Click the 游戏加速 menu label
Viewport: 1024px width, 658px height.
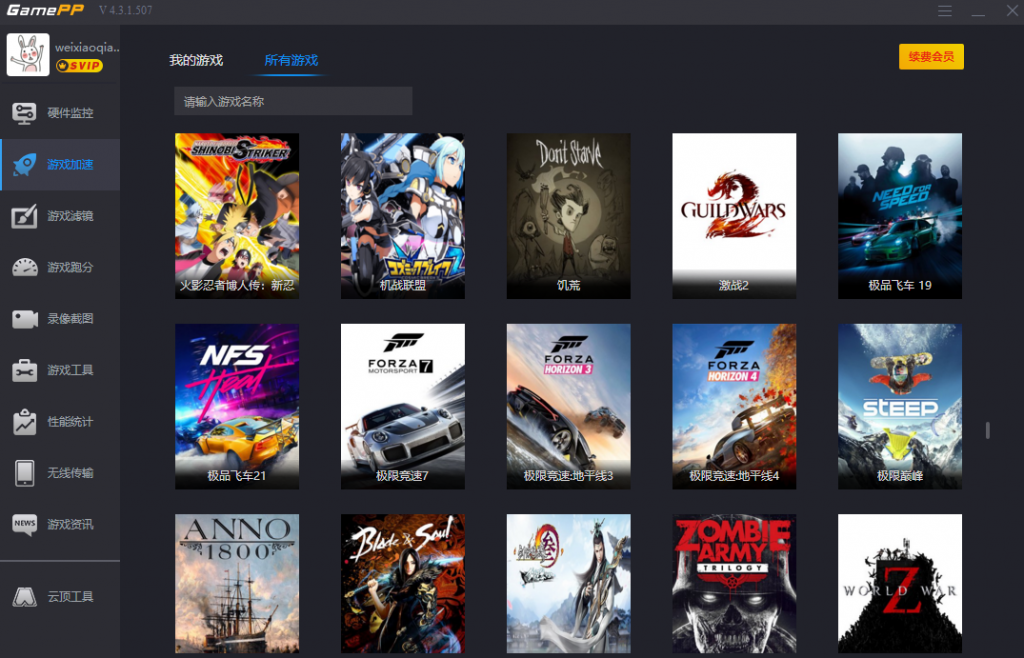coord(70,164)
